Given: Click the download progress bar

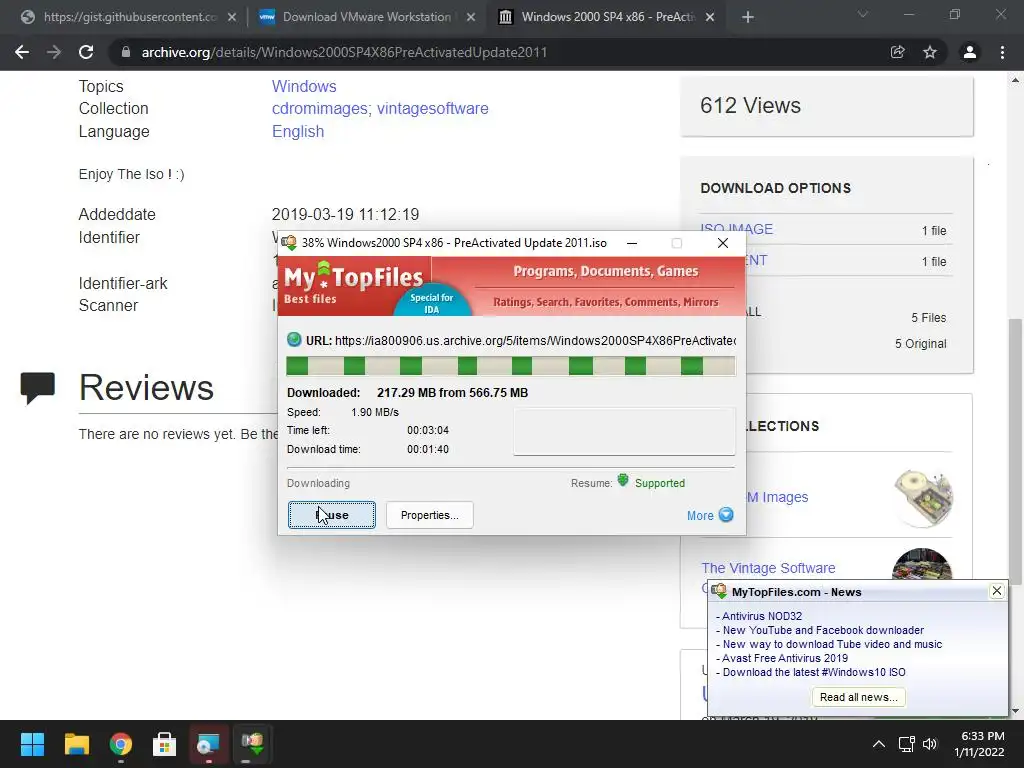Looking at the screenshot, I should click(x=511, y=366).
